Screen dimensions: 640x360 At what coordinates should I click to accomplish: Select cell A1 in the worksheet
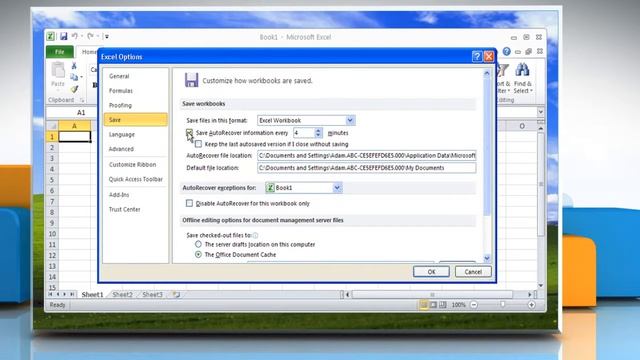(75, 137)
